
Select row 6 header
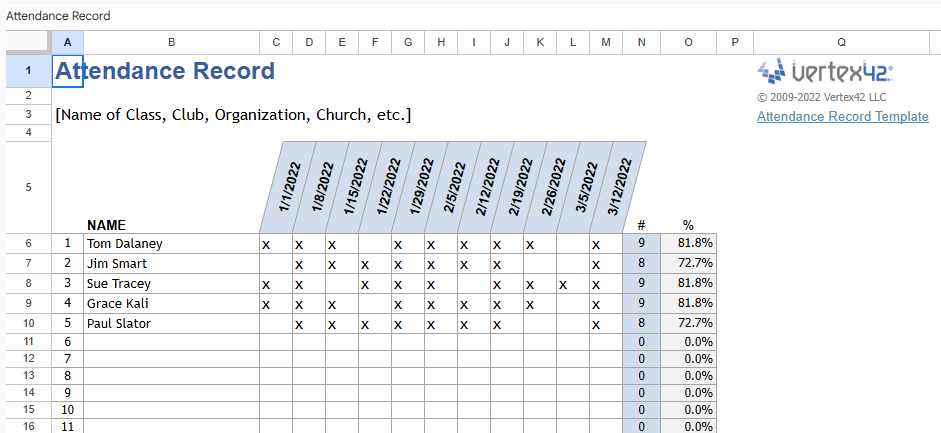[x=28, y=244]
